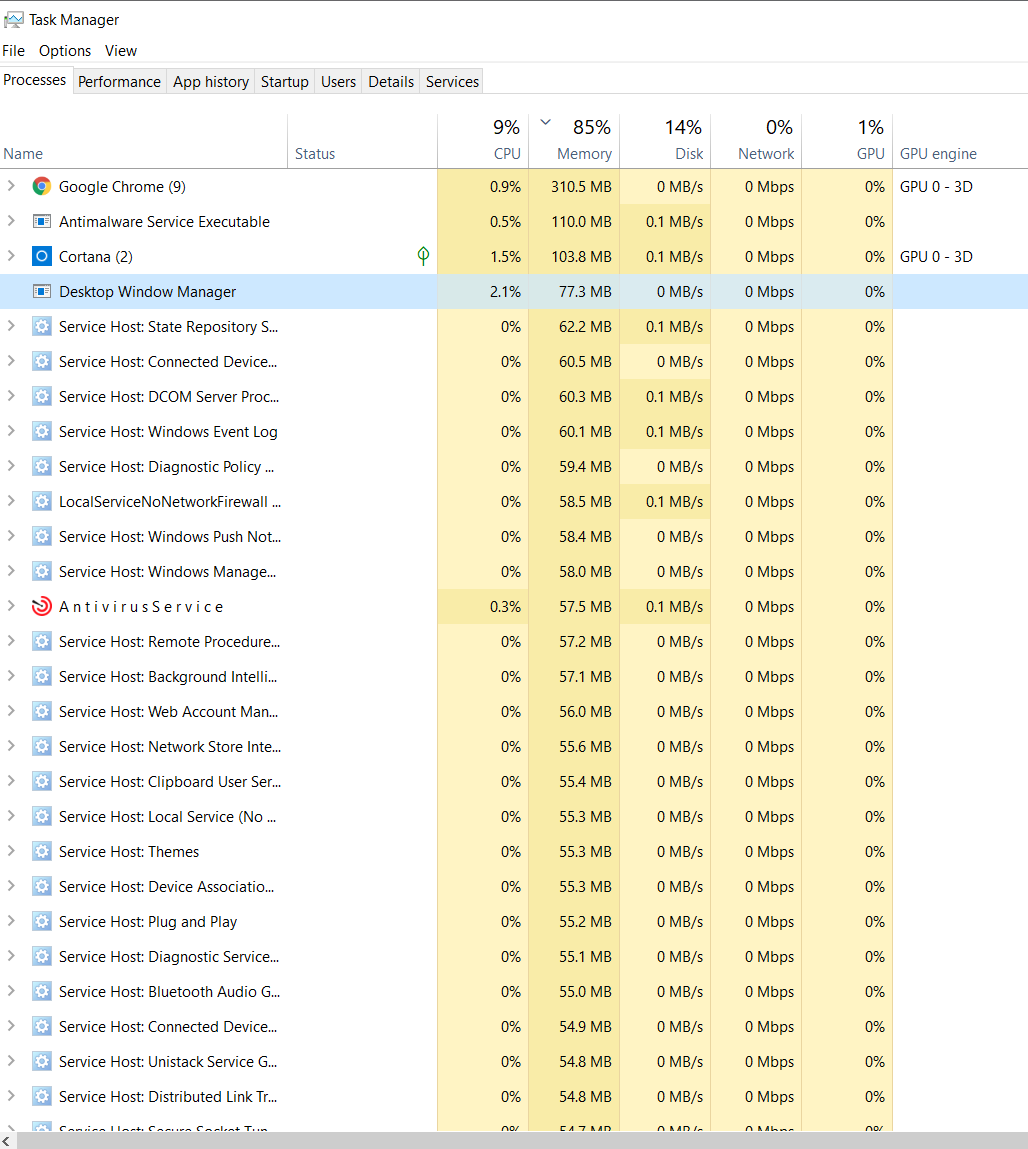Click gear icon for Windows Event Log
This screenshot has height=1149, width=1028.
pos(42,432)
